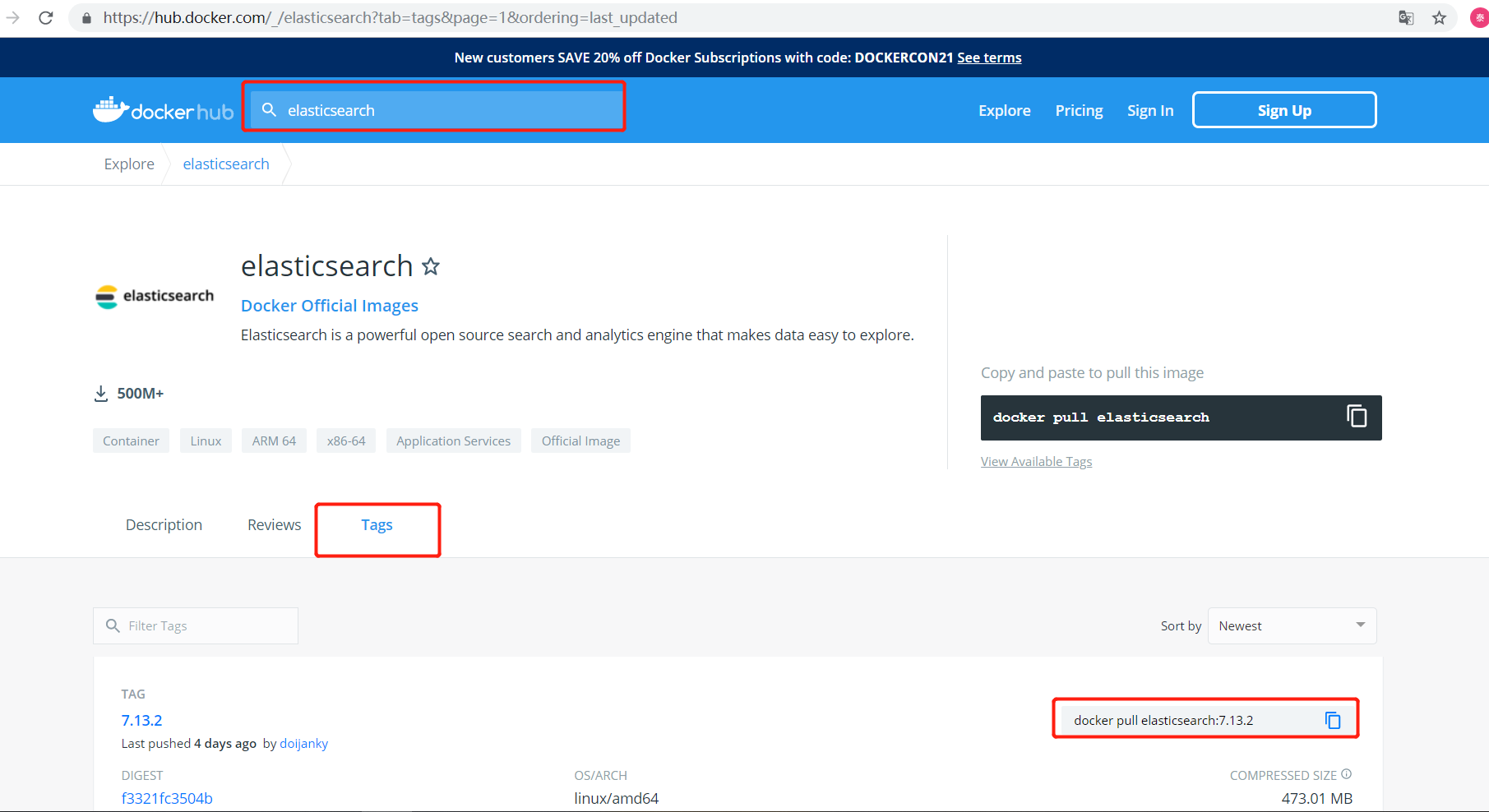Click the Sign Up button
The height and width of the screenshot is (812, 1489).
(1284, 110)
